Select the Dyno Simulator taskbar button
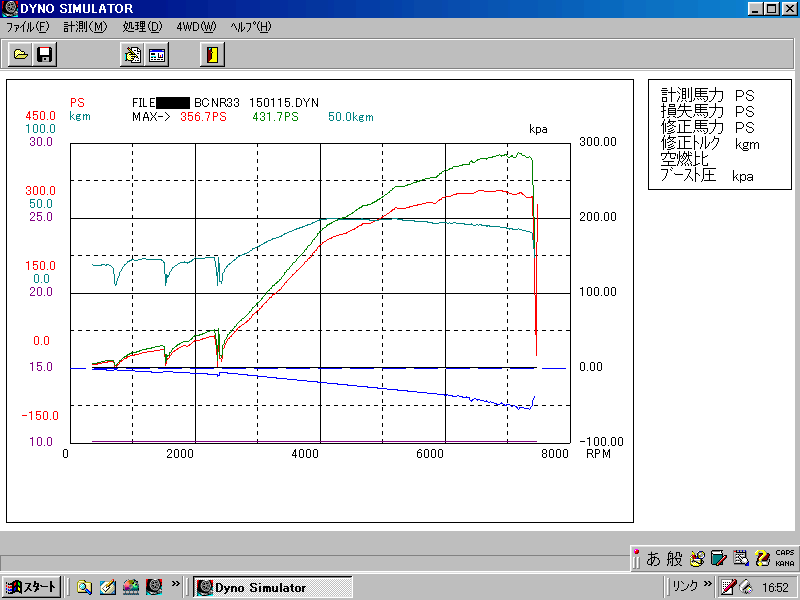Screen dimensions: 800x600 (272, 587)
